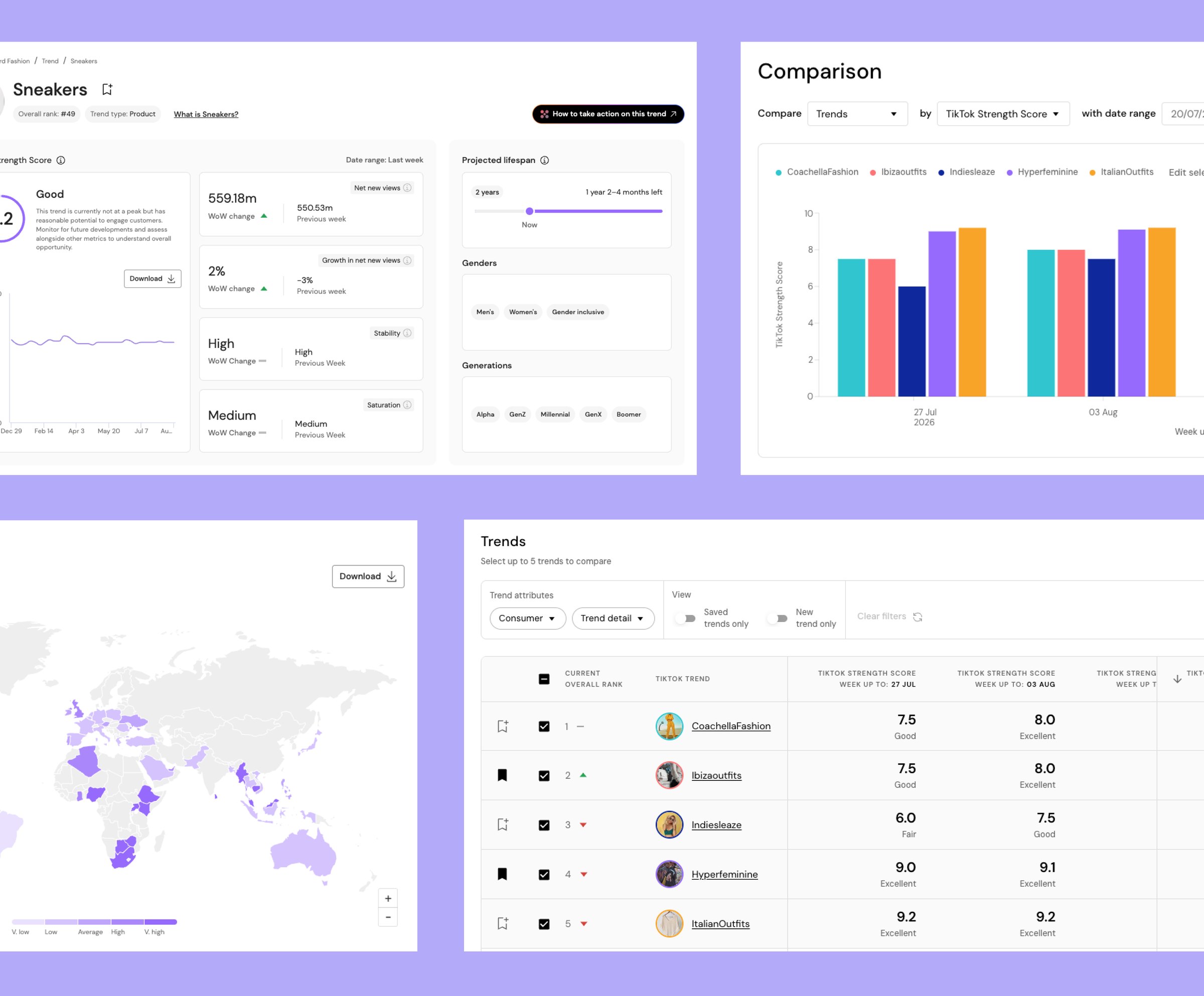The width and height of the screenshot is (1204, 996).
Task: Click the Indiesleaze legend entry
Action: click(966, 172)
